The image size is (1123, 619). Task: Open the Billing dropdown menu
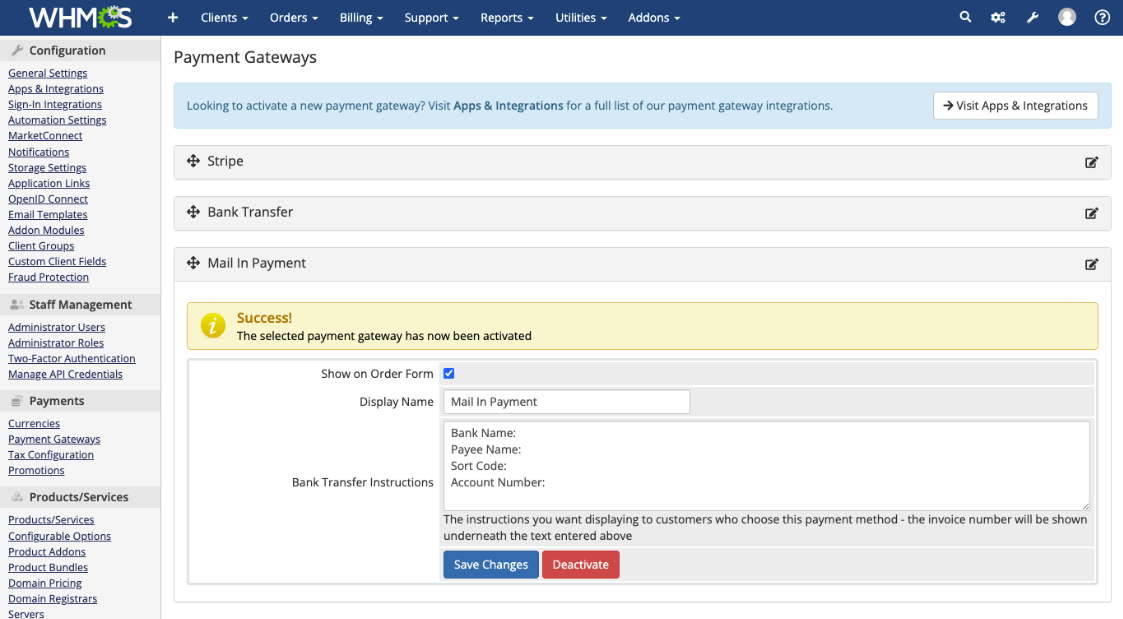coord(361,17)
